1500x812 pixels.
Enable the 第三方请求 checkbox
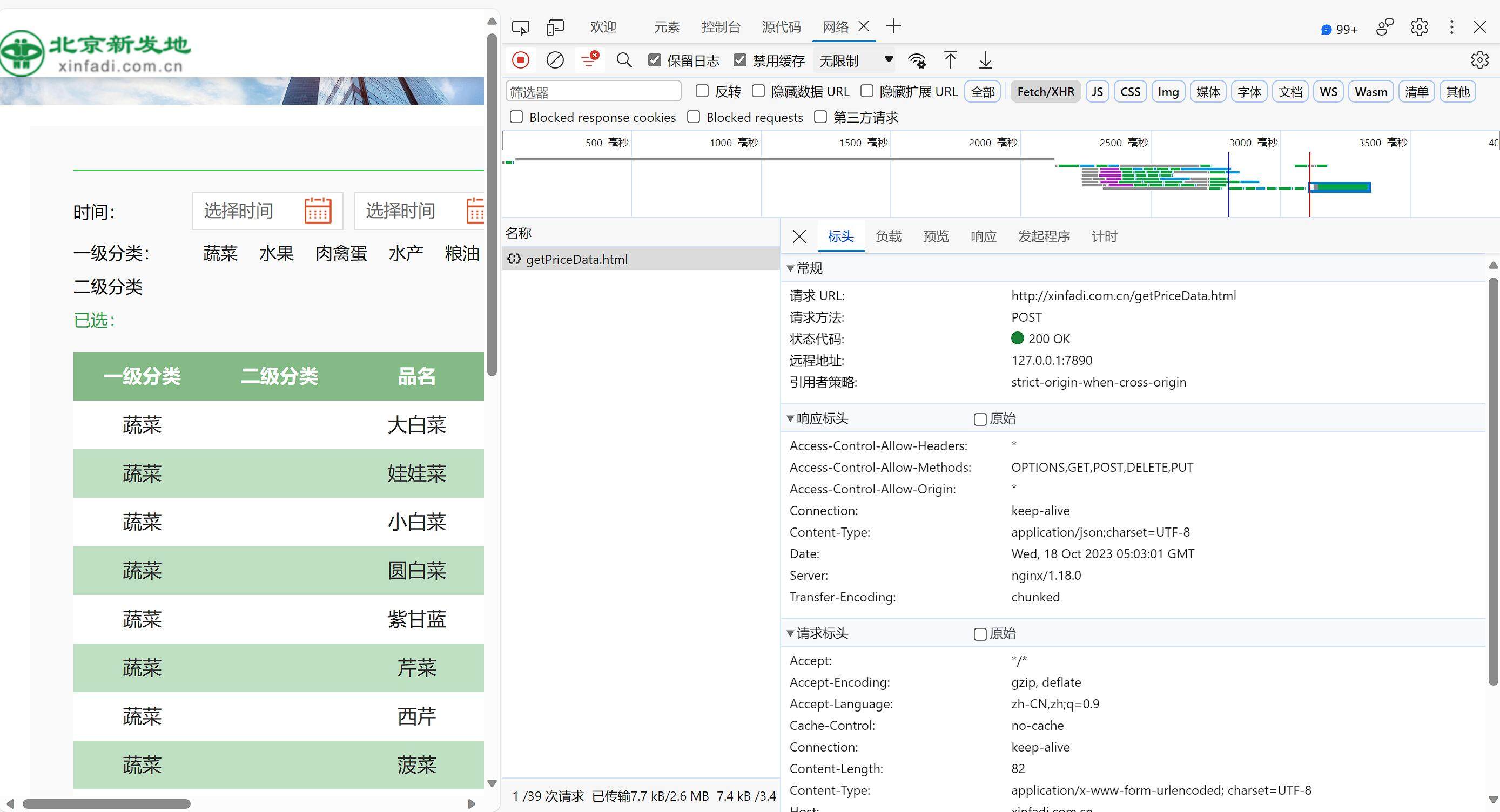(x=820, y=117)
